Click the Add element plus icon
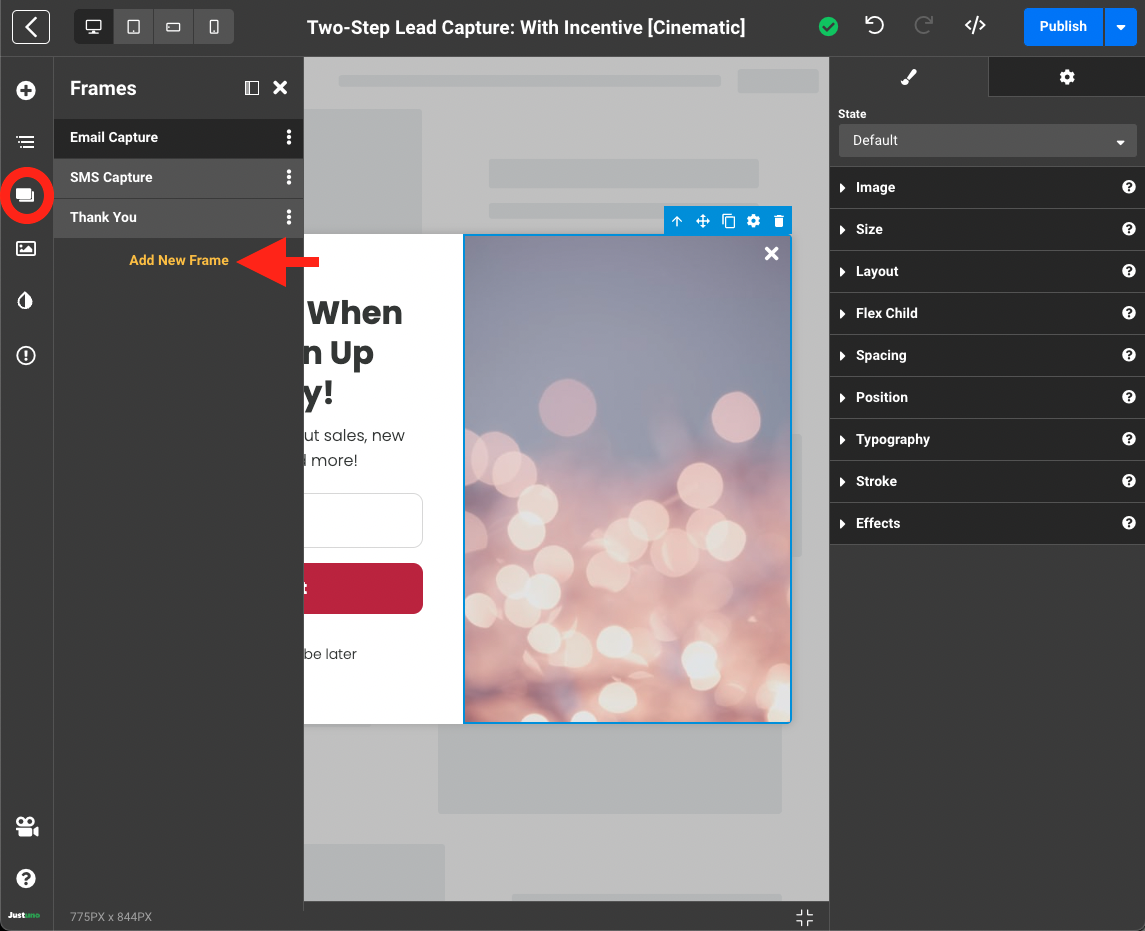The image size is (1145, 931). pos(26,91)
